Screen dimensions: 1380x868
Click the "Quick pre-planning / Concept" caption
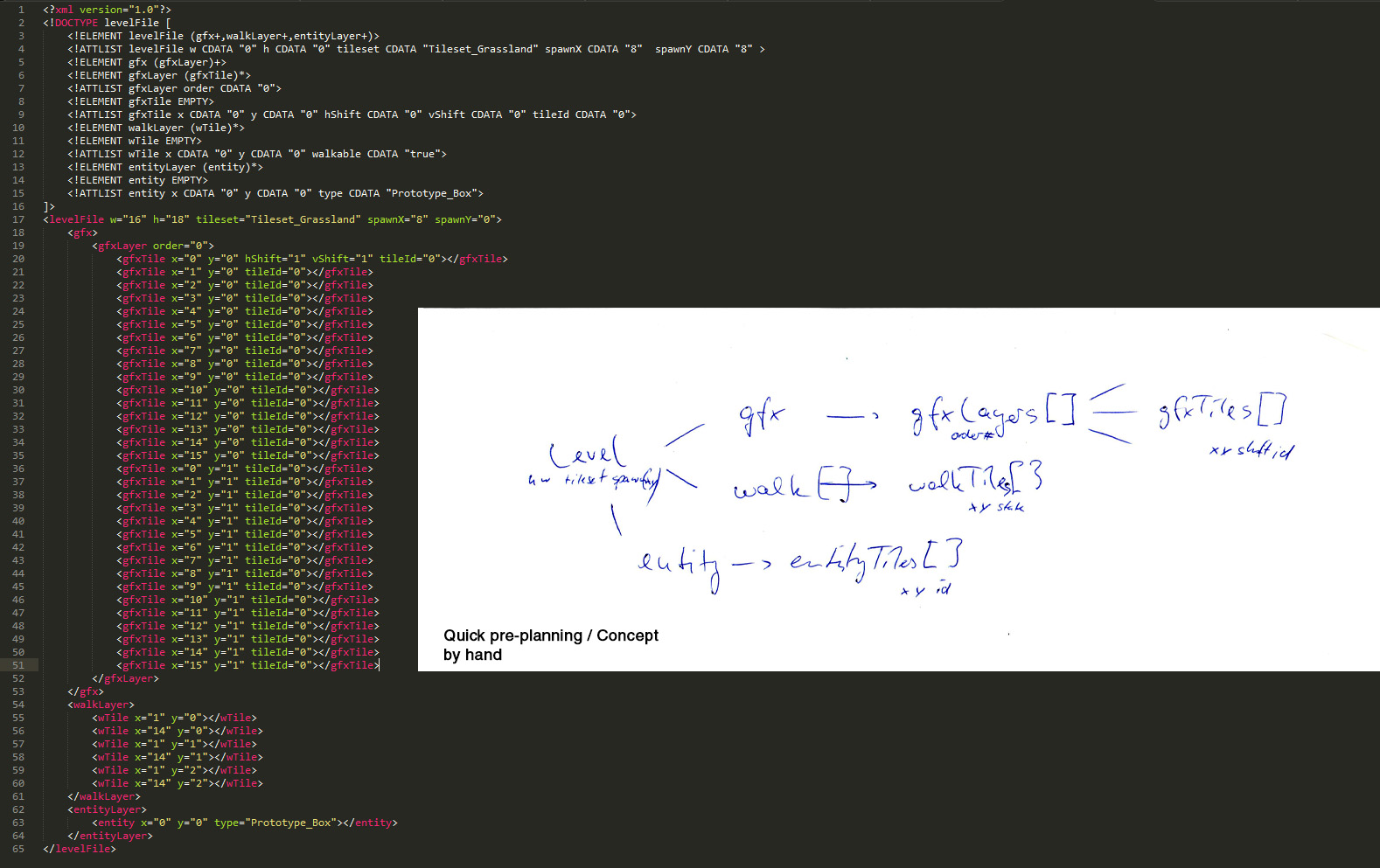coord(550,635)
